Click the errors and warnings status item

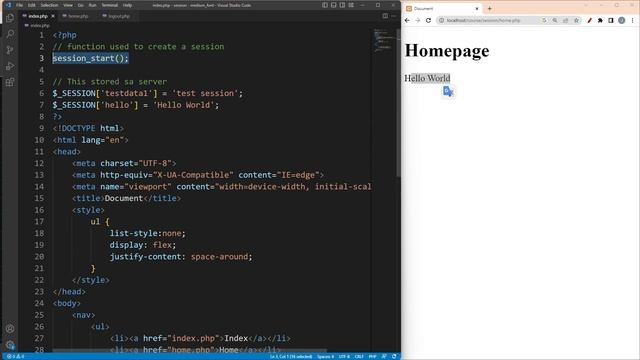point(15,356)
